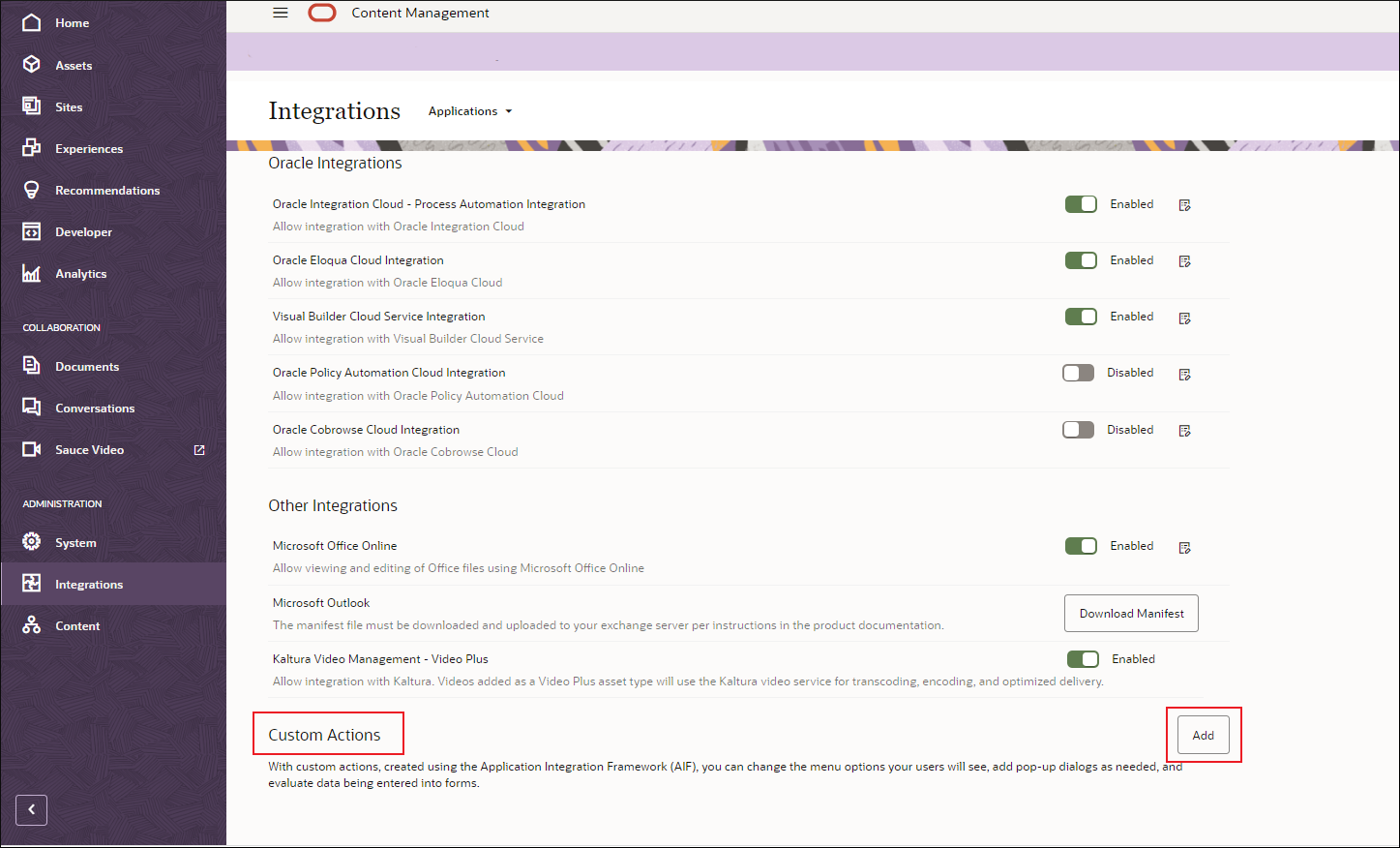1400x848 pixels.
Task: Click the Download Manifest button for Microsoft Outlook
Action: pos(1131,613)
